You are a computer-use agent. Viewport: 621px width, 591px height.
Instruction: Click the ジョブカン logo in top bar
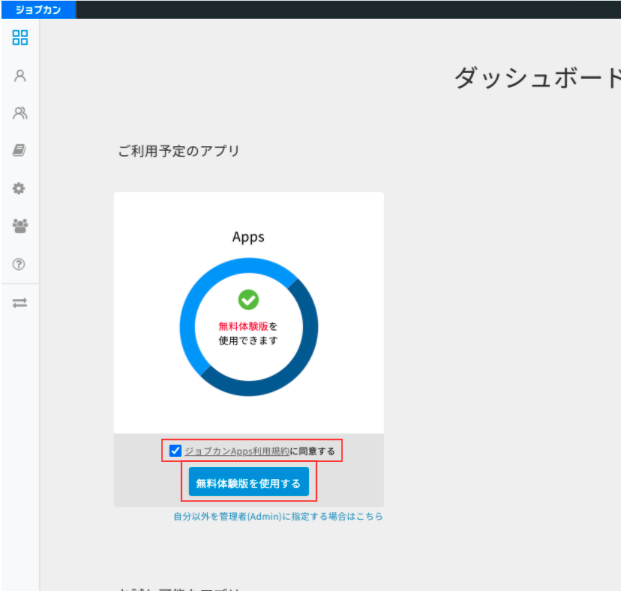37,9
